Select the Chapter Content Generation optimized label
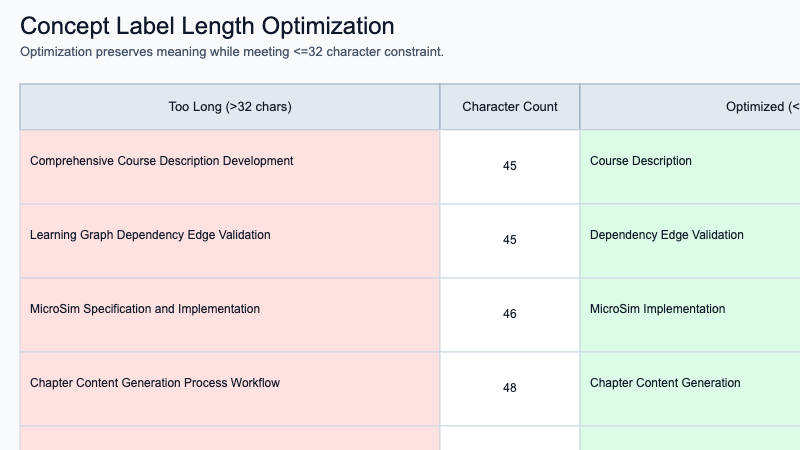Viewport: 800px width, 450px height. (665, 383)
